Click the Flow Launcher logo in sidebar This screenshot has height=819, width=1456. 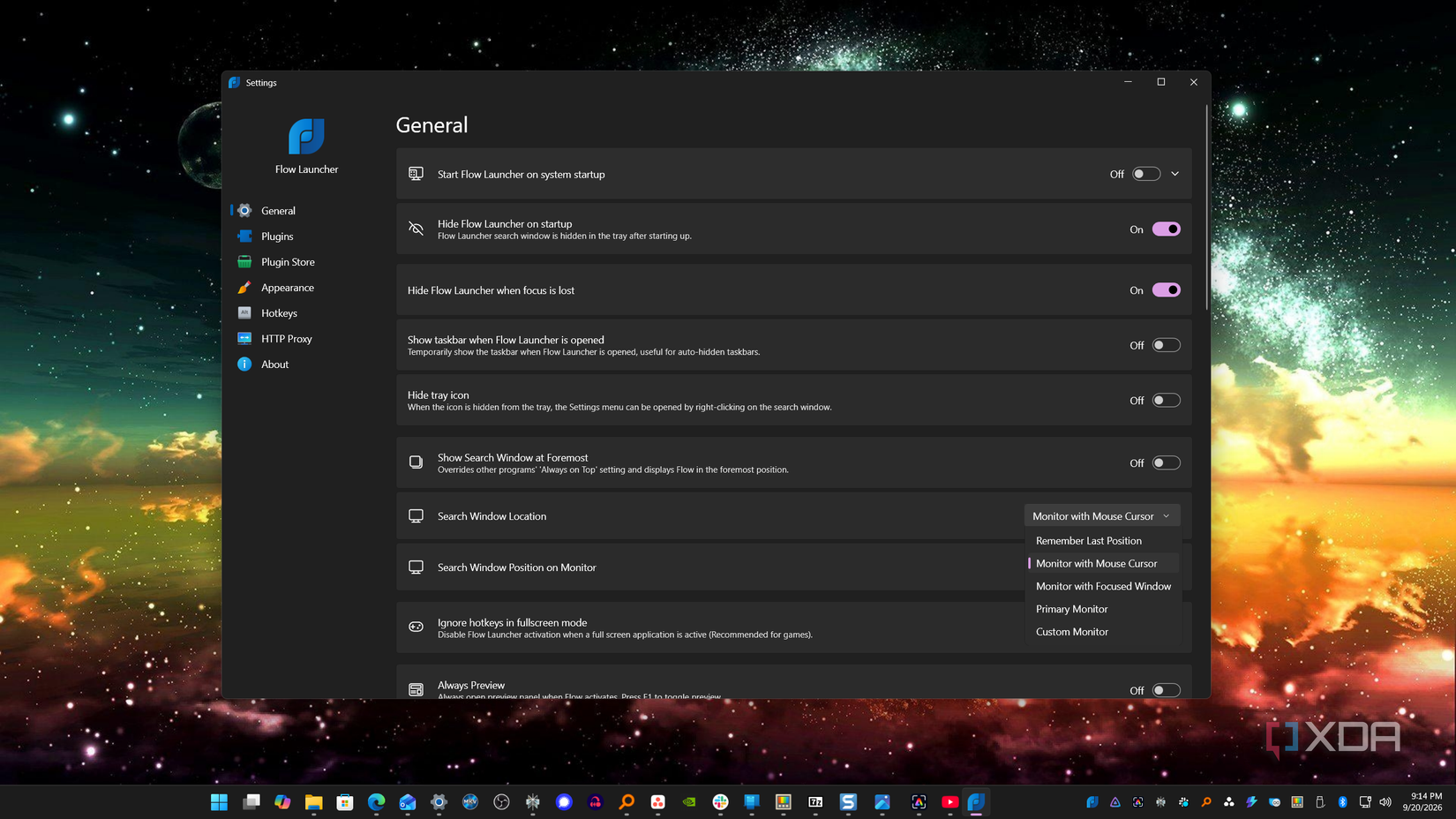pos(306,136)
